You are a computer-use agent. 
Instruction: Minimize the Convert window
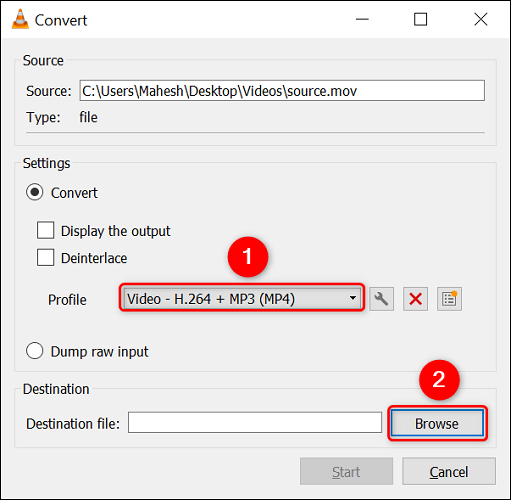pyautogui.click(x=362, y=19)
